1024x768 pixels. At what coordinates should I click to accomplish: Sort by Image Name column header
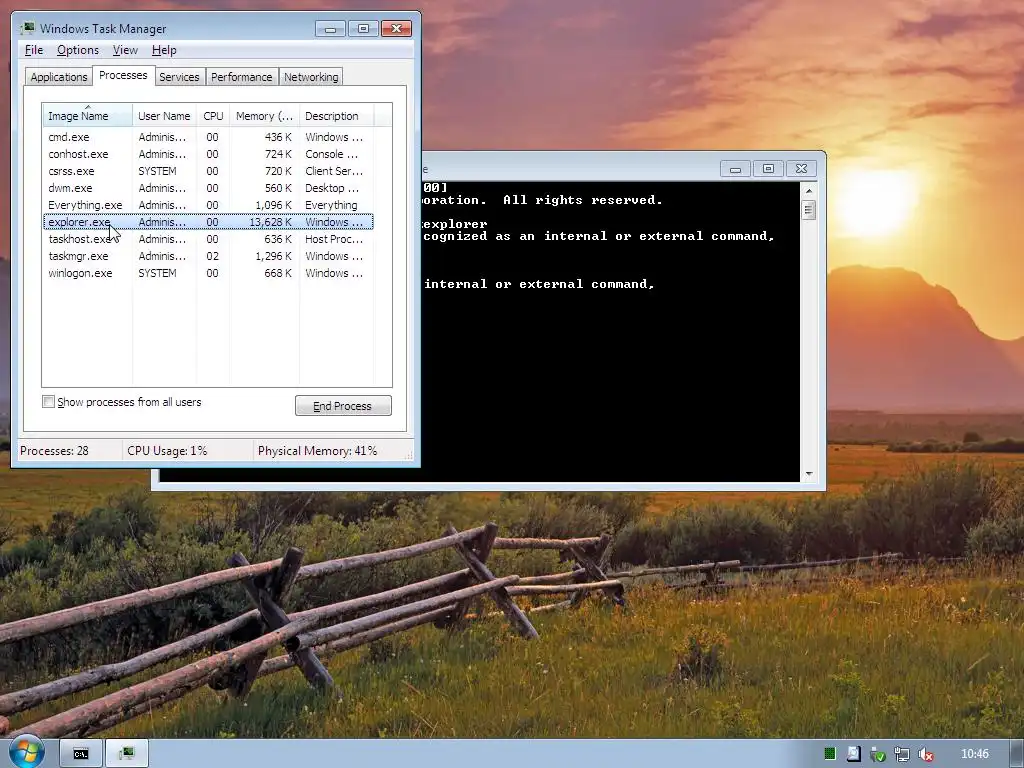point(88,116)
